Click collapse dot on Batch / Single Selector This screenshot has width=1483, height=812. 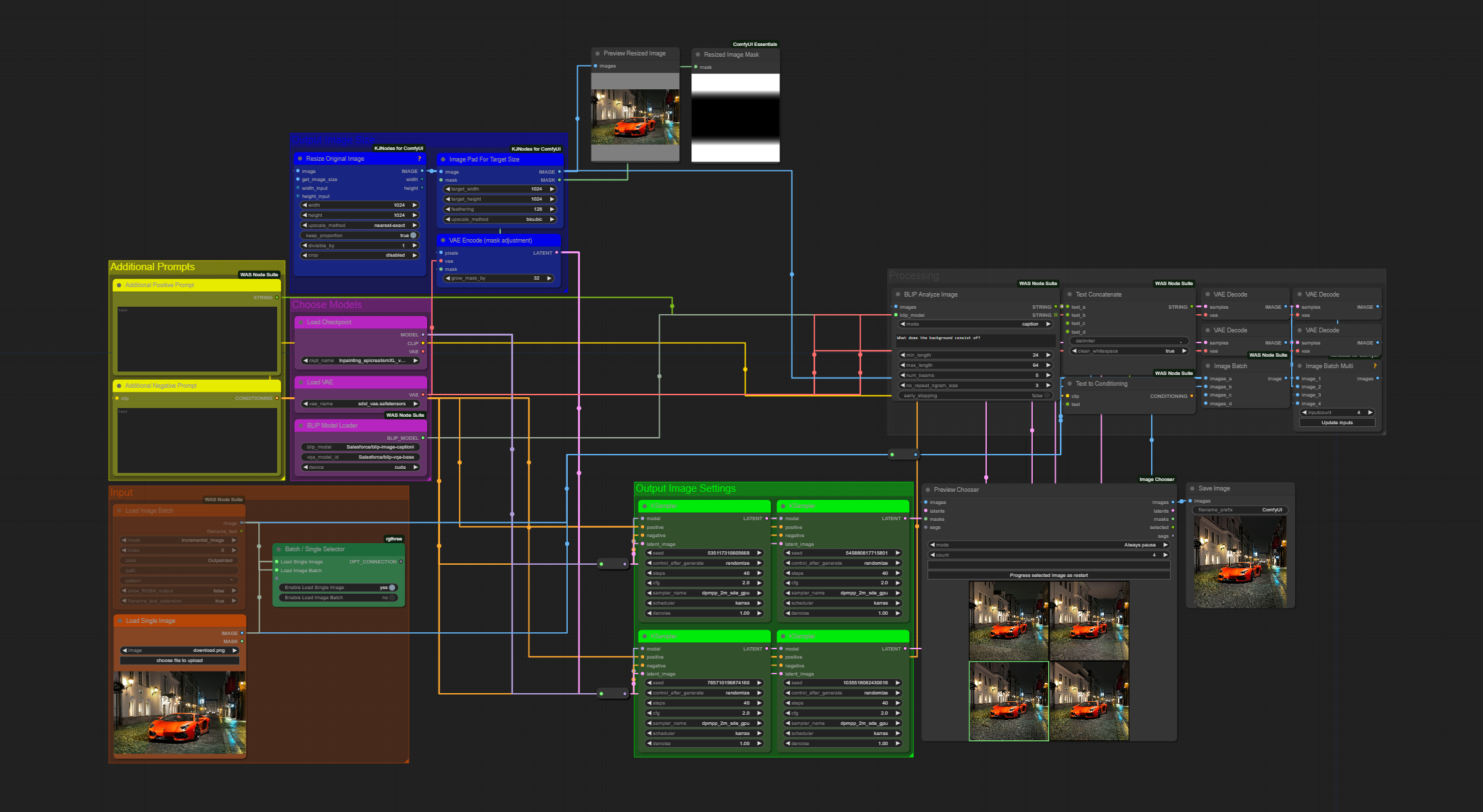coord(279,549)
